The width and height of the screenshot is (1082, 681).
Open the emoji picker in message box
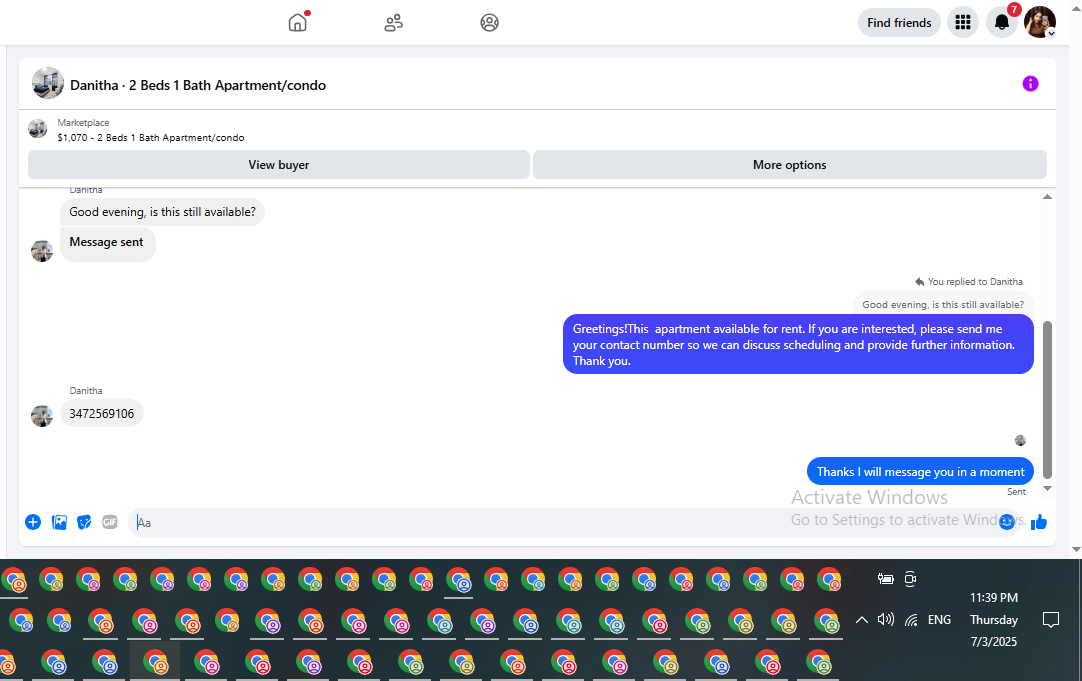tap(1007, 522)
